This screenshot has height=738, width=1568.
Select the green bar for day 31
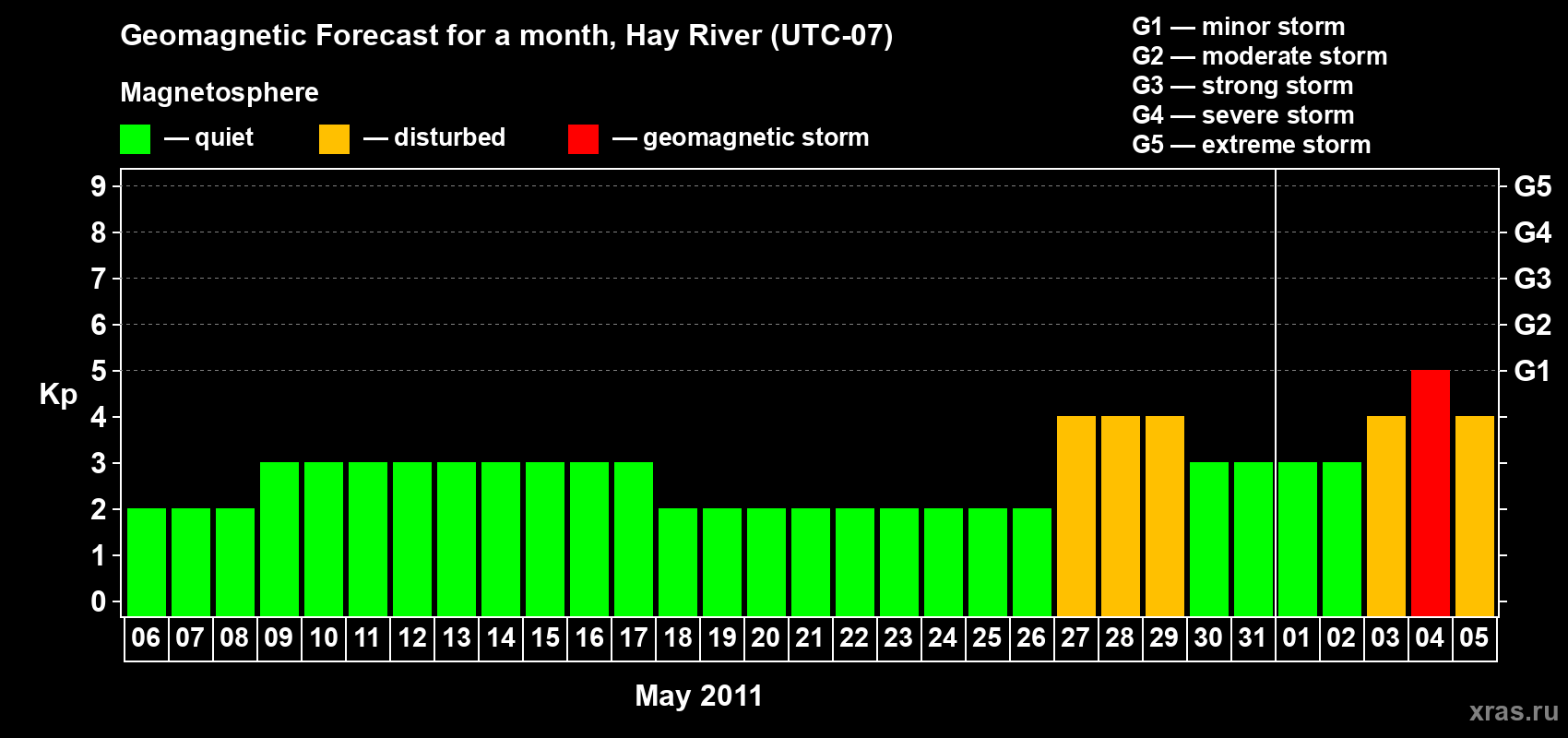(x=1253, y=540)
